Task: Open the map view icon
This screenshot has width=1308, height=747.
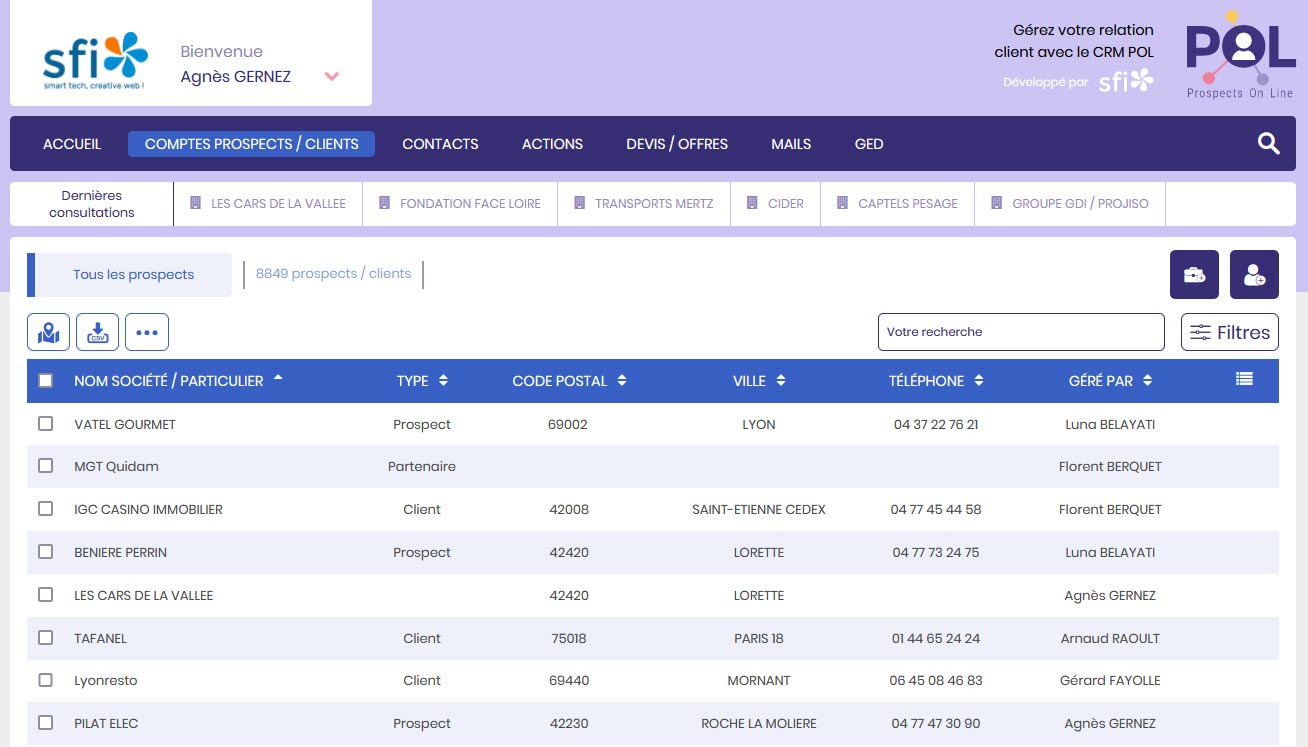Action: point(48,332)
